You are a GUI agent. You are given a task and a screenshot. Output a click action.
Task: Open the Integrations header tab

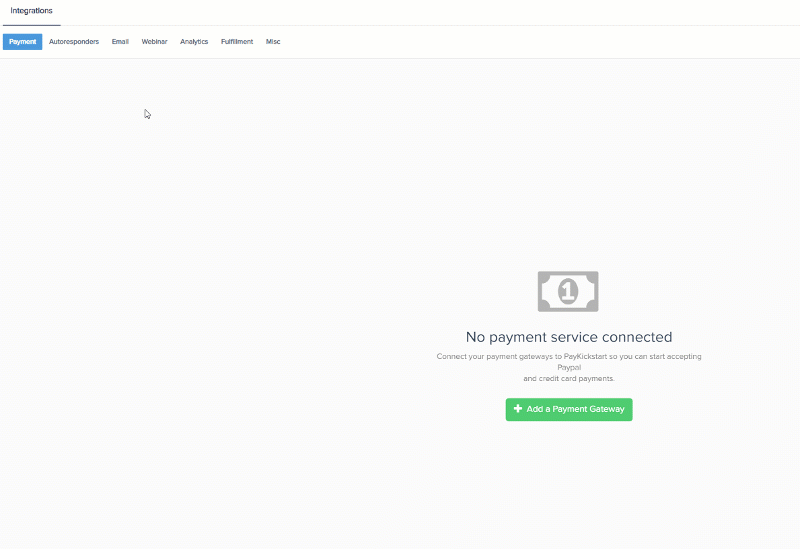32,11
